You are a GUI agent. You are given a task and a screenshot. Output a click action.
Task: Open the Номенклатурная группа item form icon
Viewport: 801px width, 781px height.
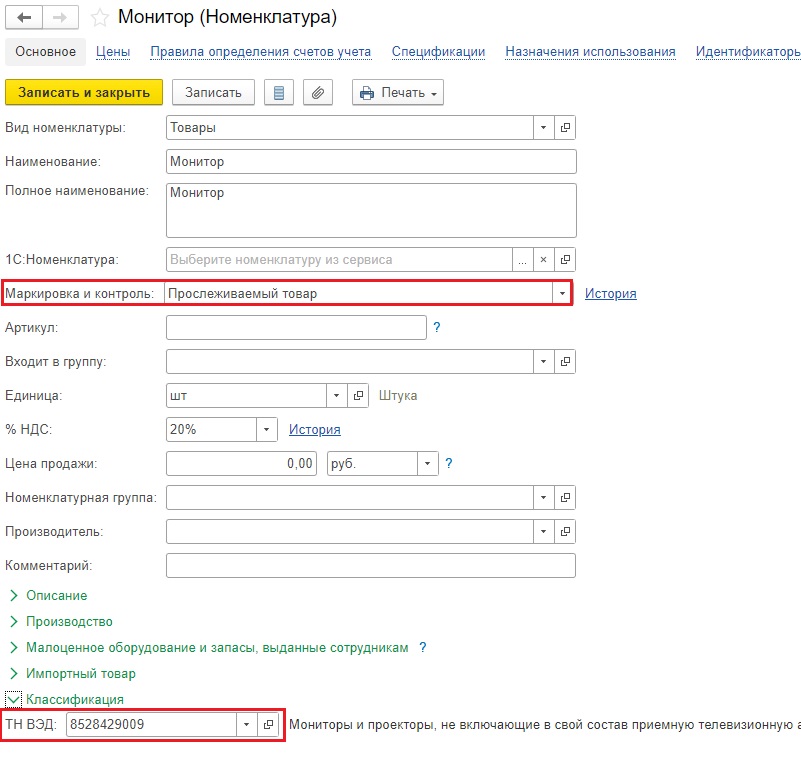coord(565,498)
